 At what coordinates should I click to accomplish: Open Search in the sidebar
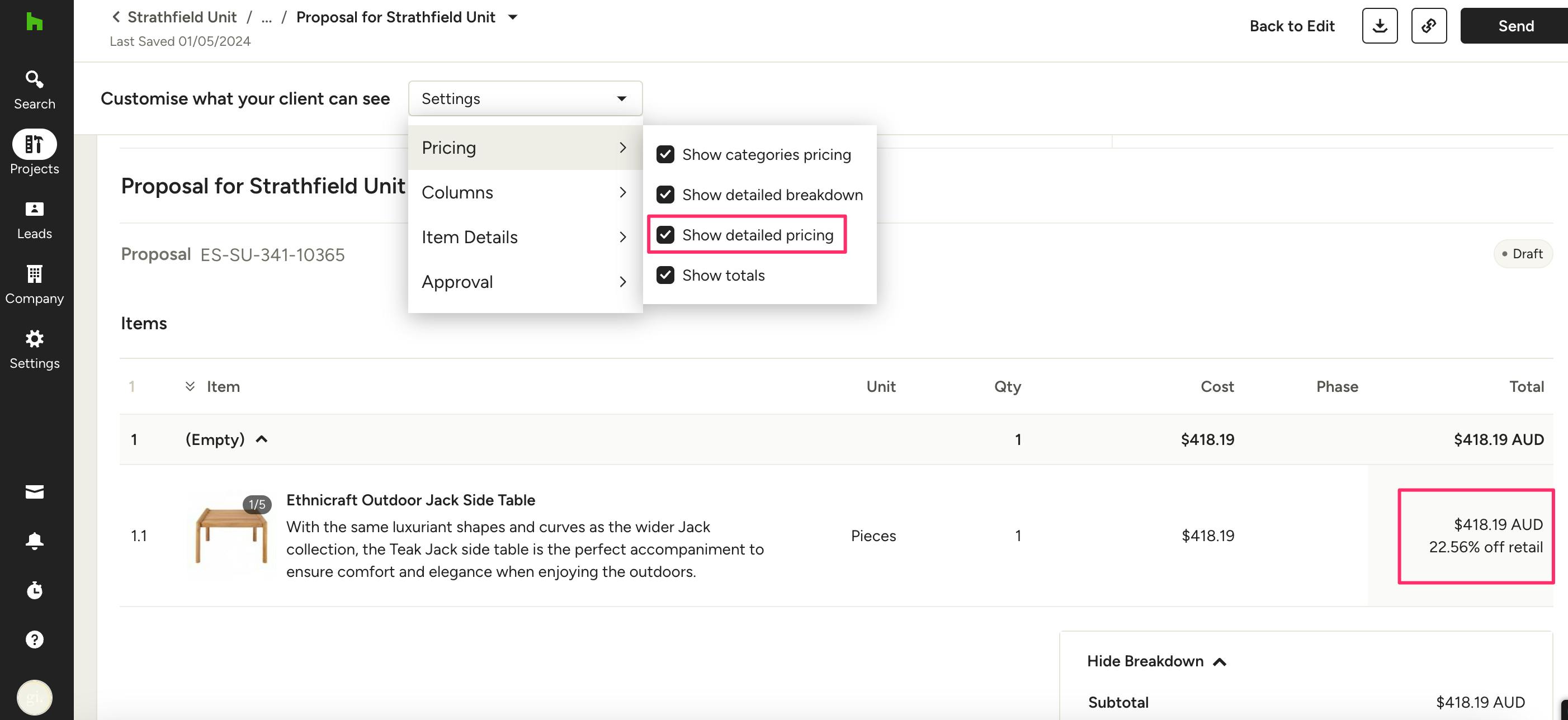pyautogui.click(x=34, y=89)
